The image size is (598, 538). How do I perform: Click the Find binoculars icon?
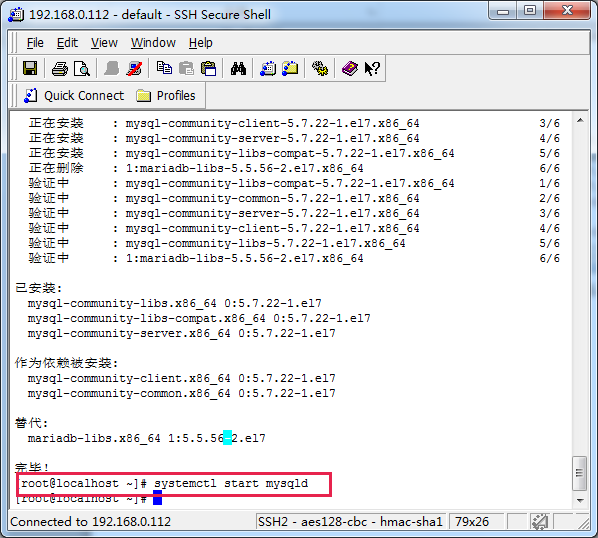point(238,69)
